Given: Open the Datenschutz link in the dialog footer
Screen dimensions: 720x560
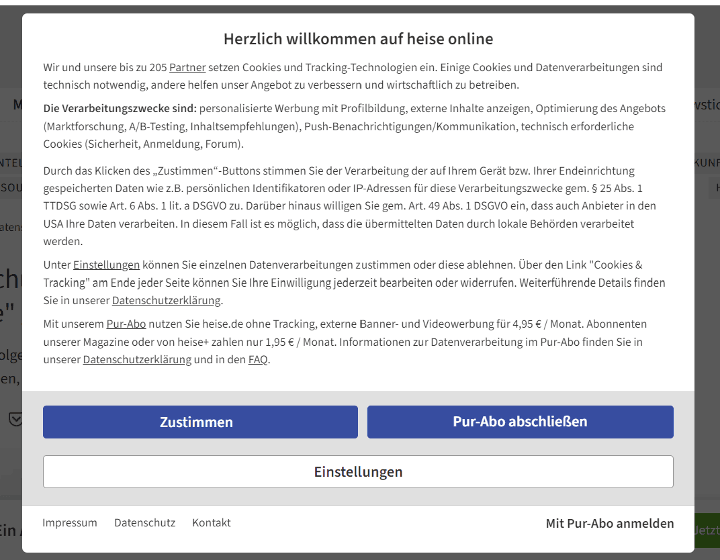Looking at the screenshot, I should [x=144, y=523].
